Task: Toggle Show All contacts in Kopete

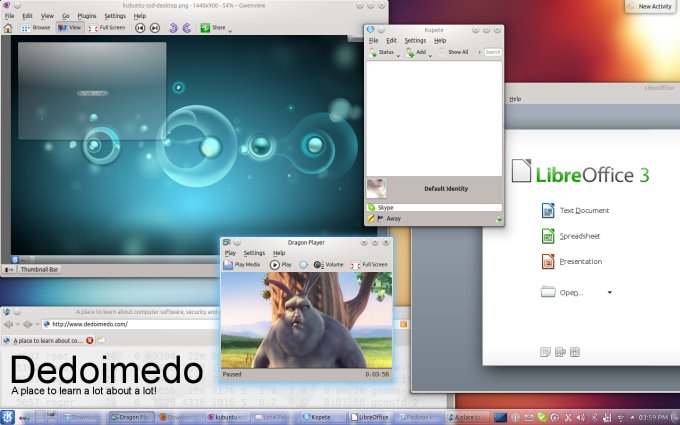Action: (x=453, y=52)
